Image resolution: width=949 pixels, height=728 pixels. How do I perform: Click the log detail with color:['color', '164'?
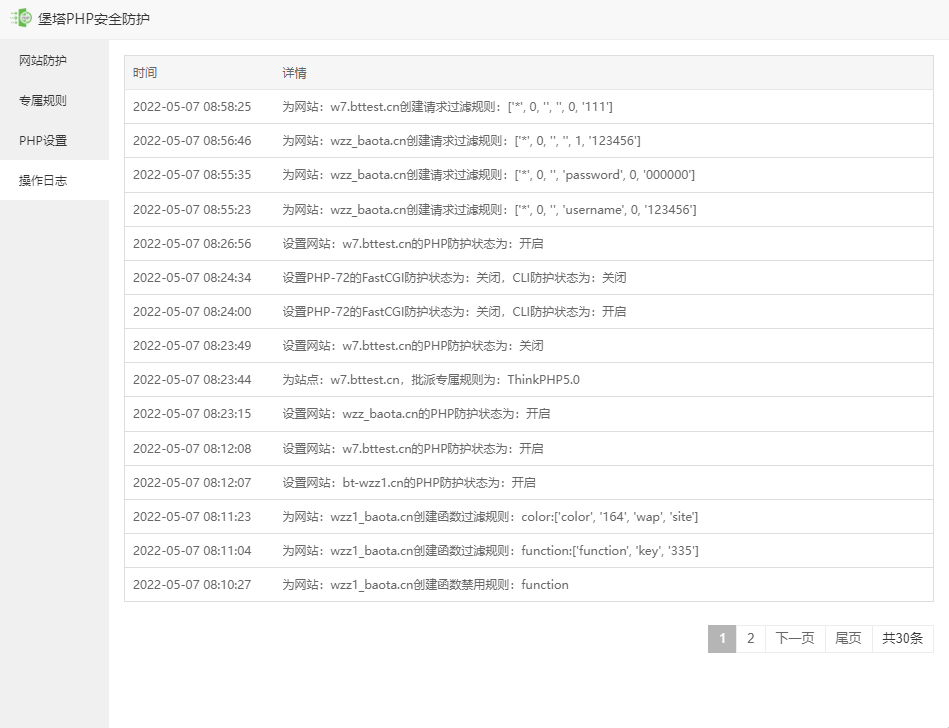point(490,516)
